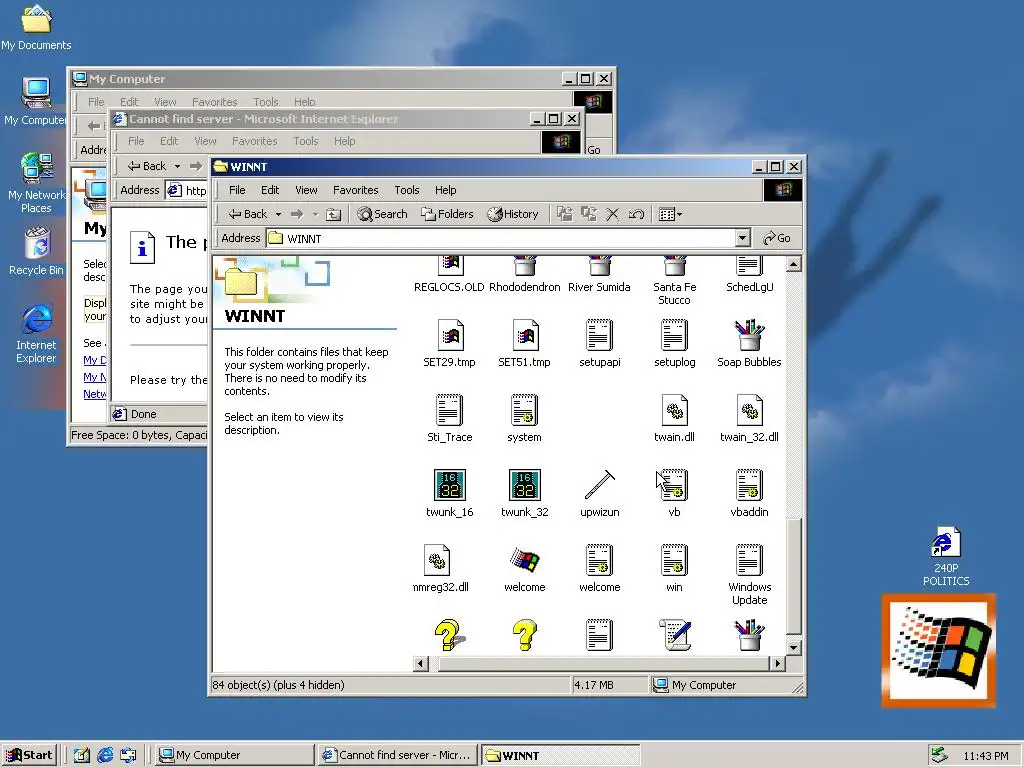The width and height of the screenshot is (1024, 768).
Task: Open the Help menu in WINNT window
Action: 445,190
